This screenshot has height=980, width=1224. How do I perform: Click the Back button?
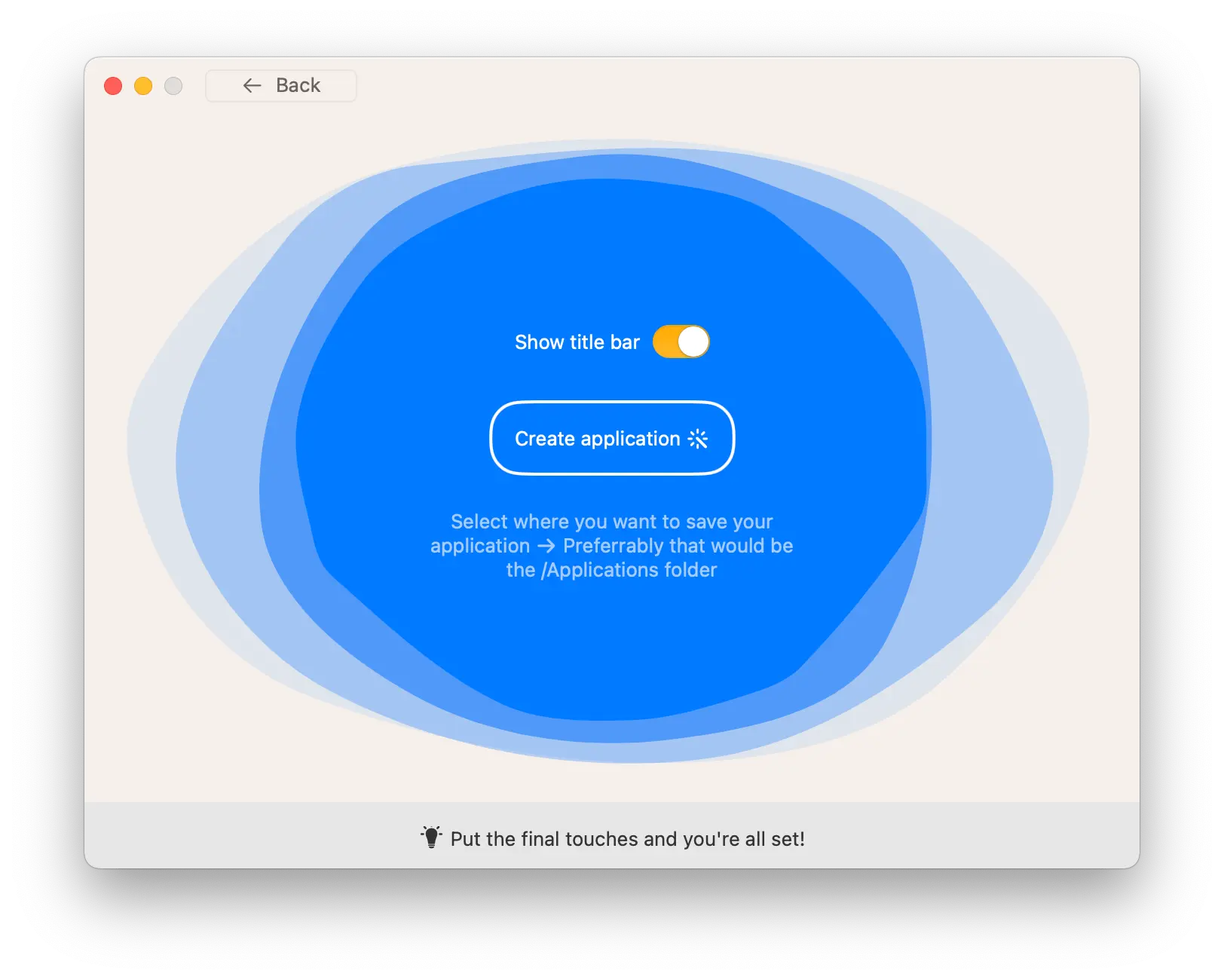point(280,86)
